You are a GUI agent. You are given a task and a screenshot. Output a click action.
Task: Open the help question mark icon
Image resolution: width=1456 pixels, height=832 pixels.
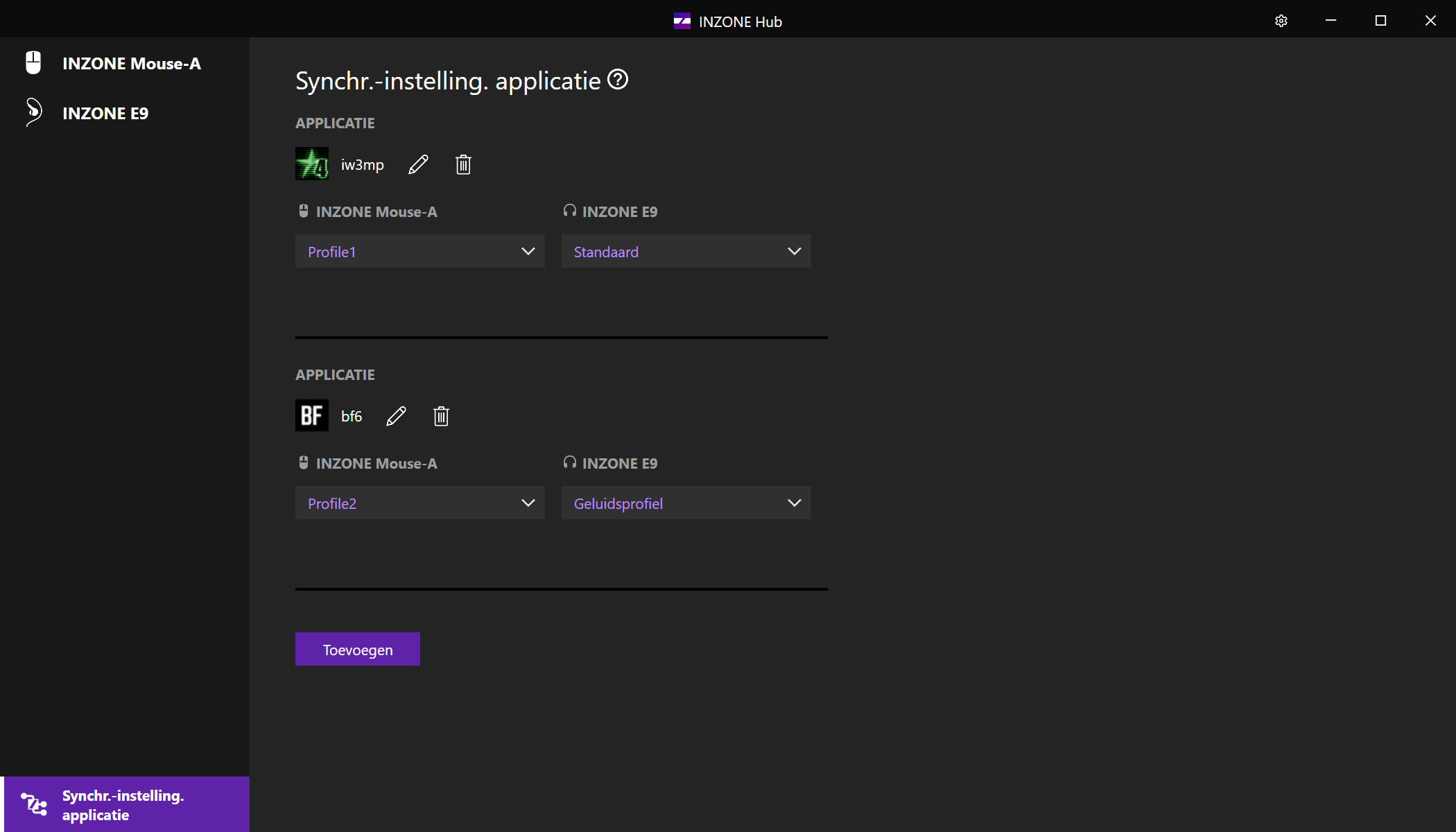(x=618, y=80)
